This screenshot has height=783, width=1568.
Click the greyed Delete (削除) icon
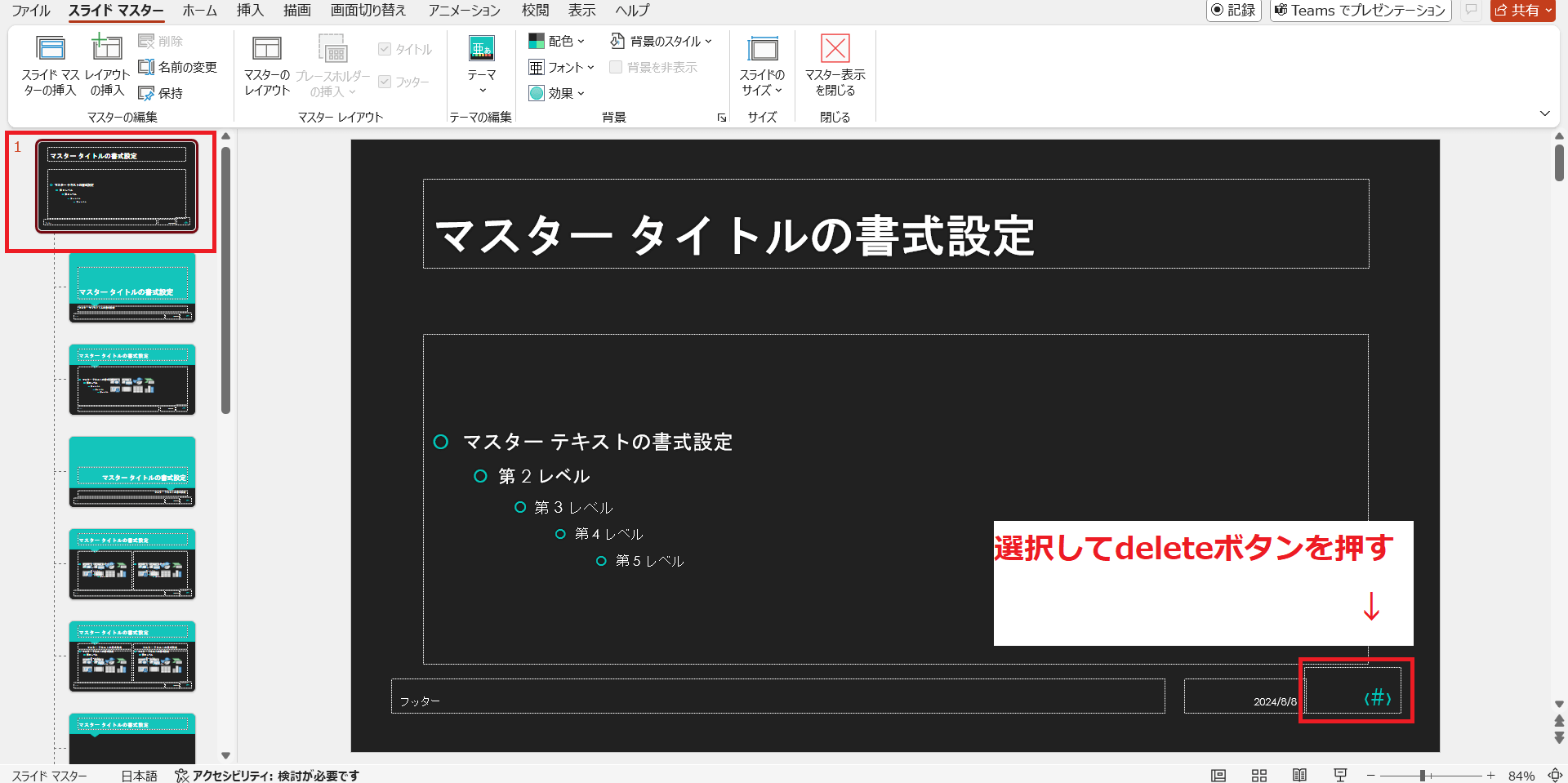pyautogui.click(x=146, y=41)
